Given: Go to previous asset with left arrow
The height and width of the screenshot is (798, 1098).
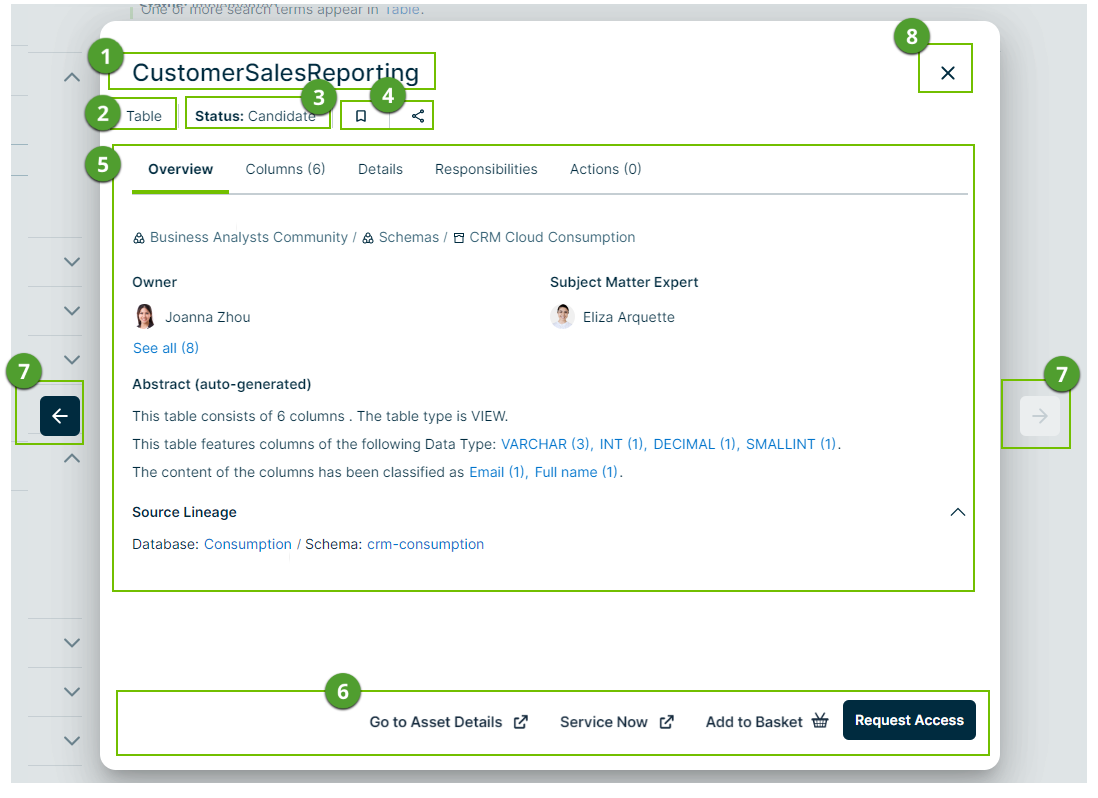Looking at the screenshot, I should click(59, 416).
